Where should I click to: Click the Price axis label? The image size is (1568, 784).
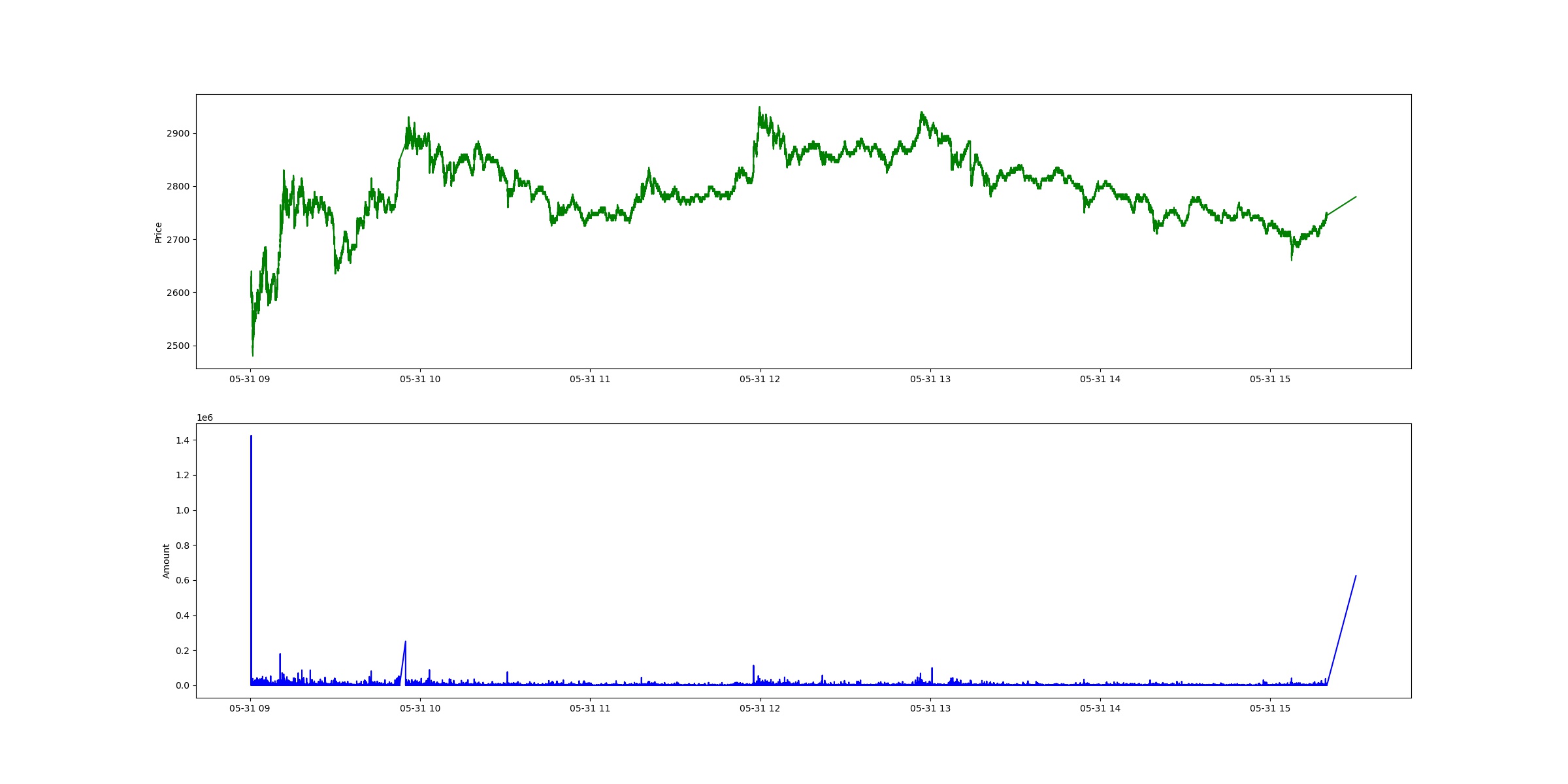(x=158, y=233)
